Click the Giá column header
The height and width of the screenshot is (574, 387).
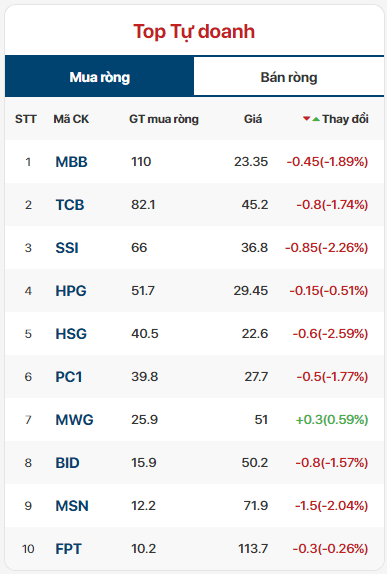[x=253, y=119]
